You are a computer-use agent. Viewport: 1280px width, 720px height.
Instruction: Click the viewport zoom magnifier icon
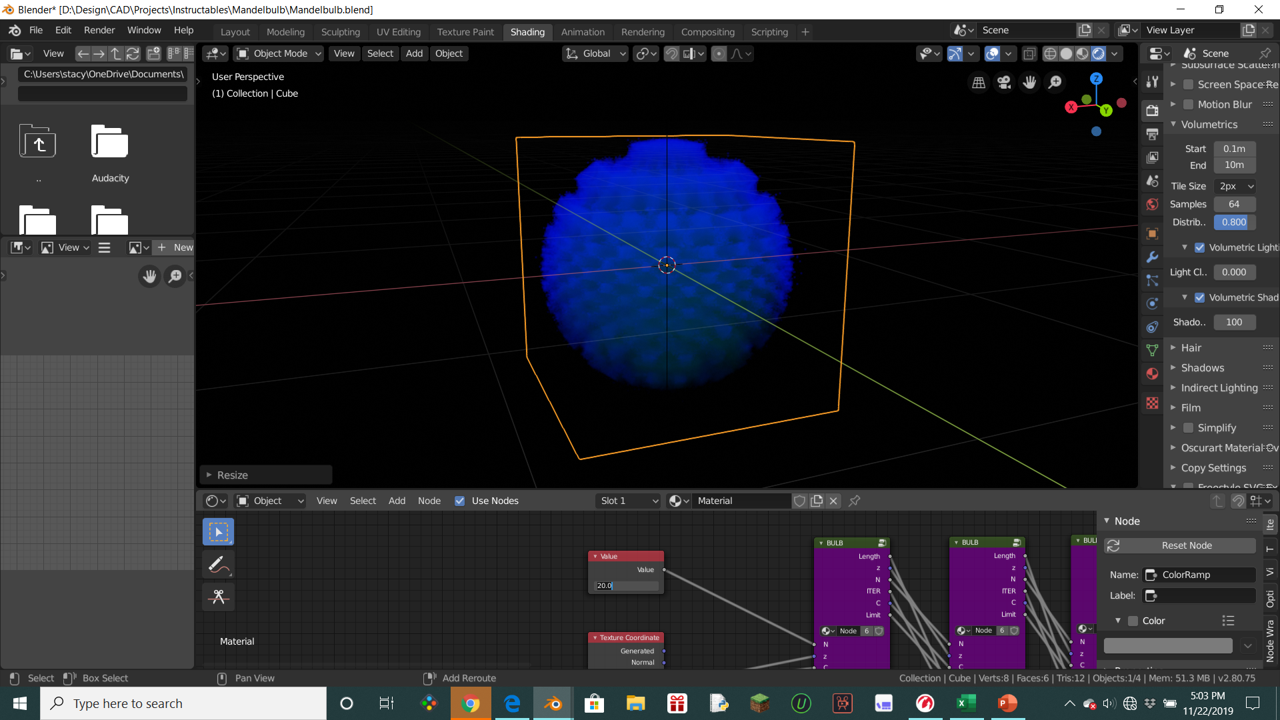pyautogui.click(x=1055, y=83)
